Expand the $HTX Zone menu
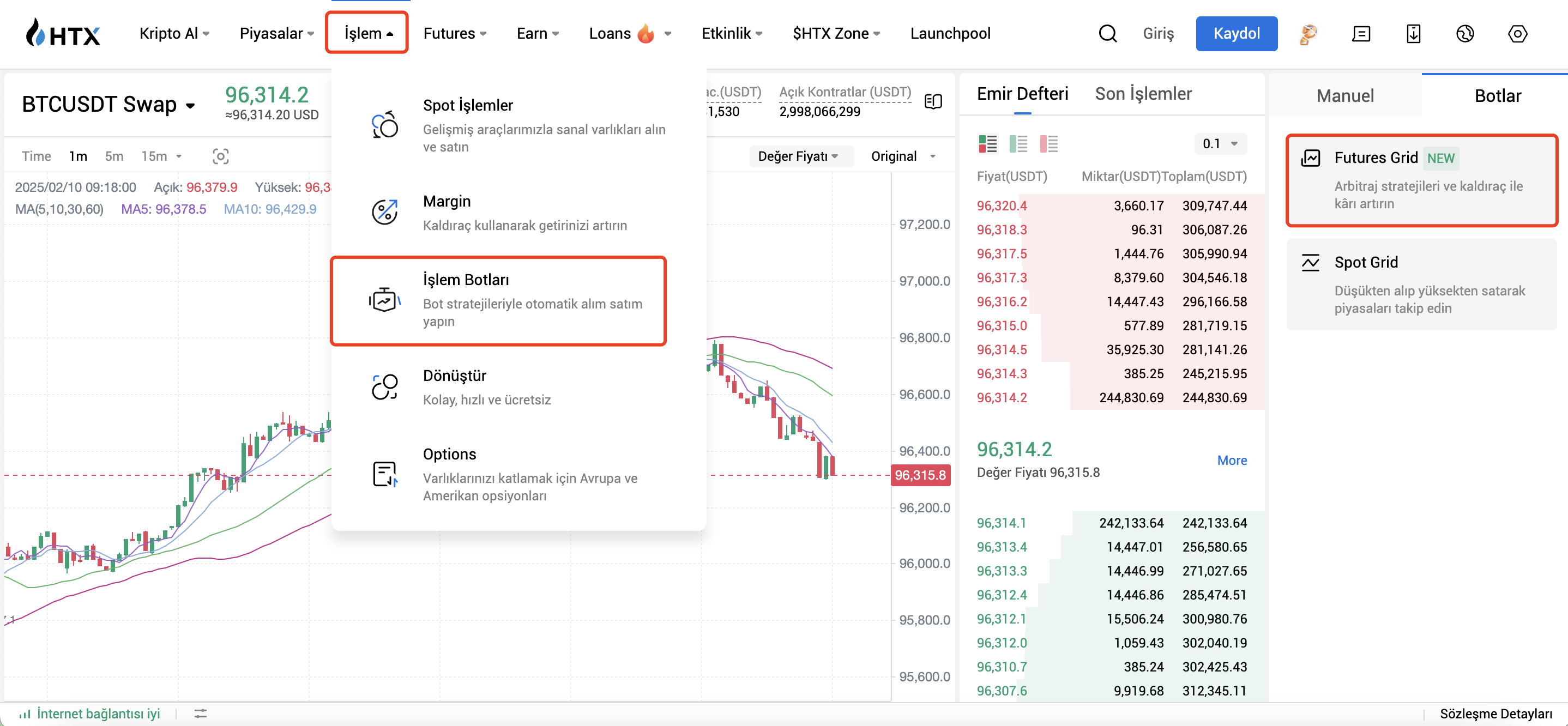The height and width of the screenshot is (726, 1568). click(836, 33)
